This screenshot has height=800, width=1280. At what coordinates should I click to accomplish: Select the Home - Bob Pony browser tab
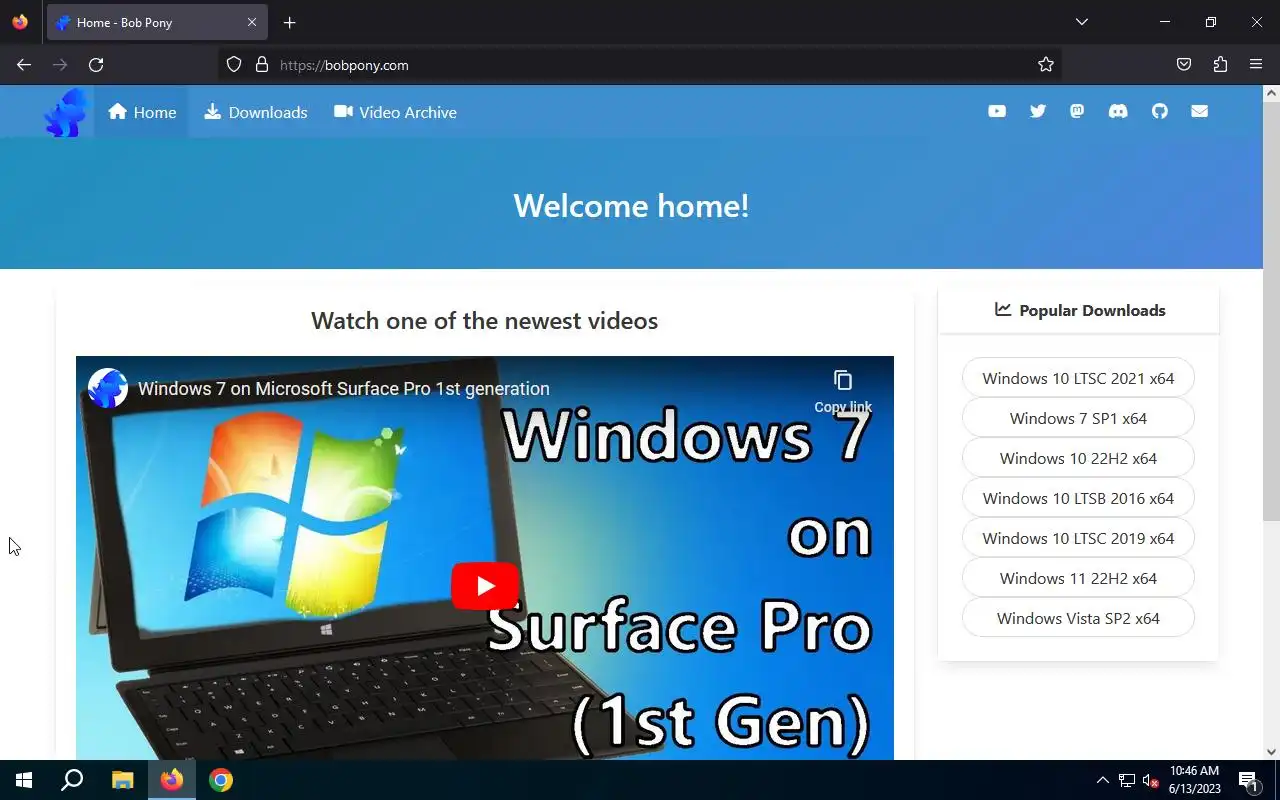[157, 22]
